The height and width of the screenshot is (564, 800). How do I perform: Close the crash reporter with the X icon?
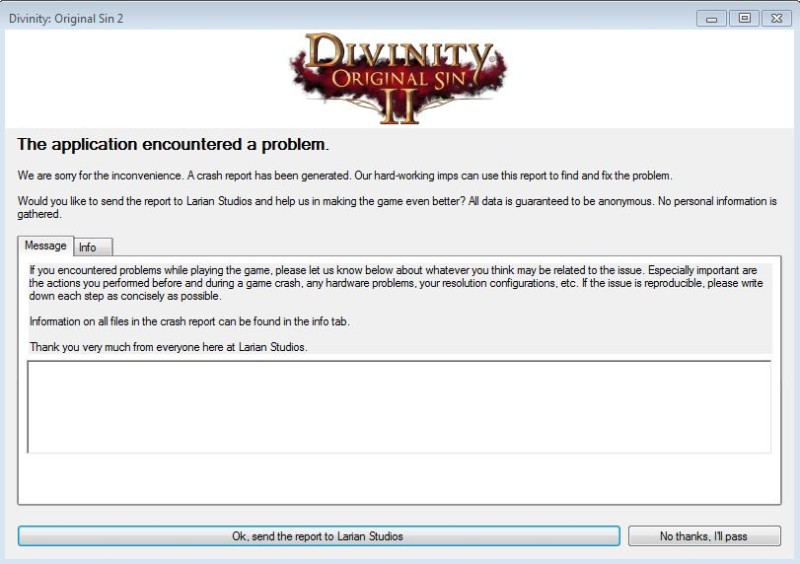pos(777,18)
